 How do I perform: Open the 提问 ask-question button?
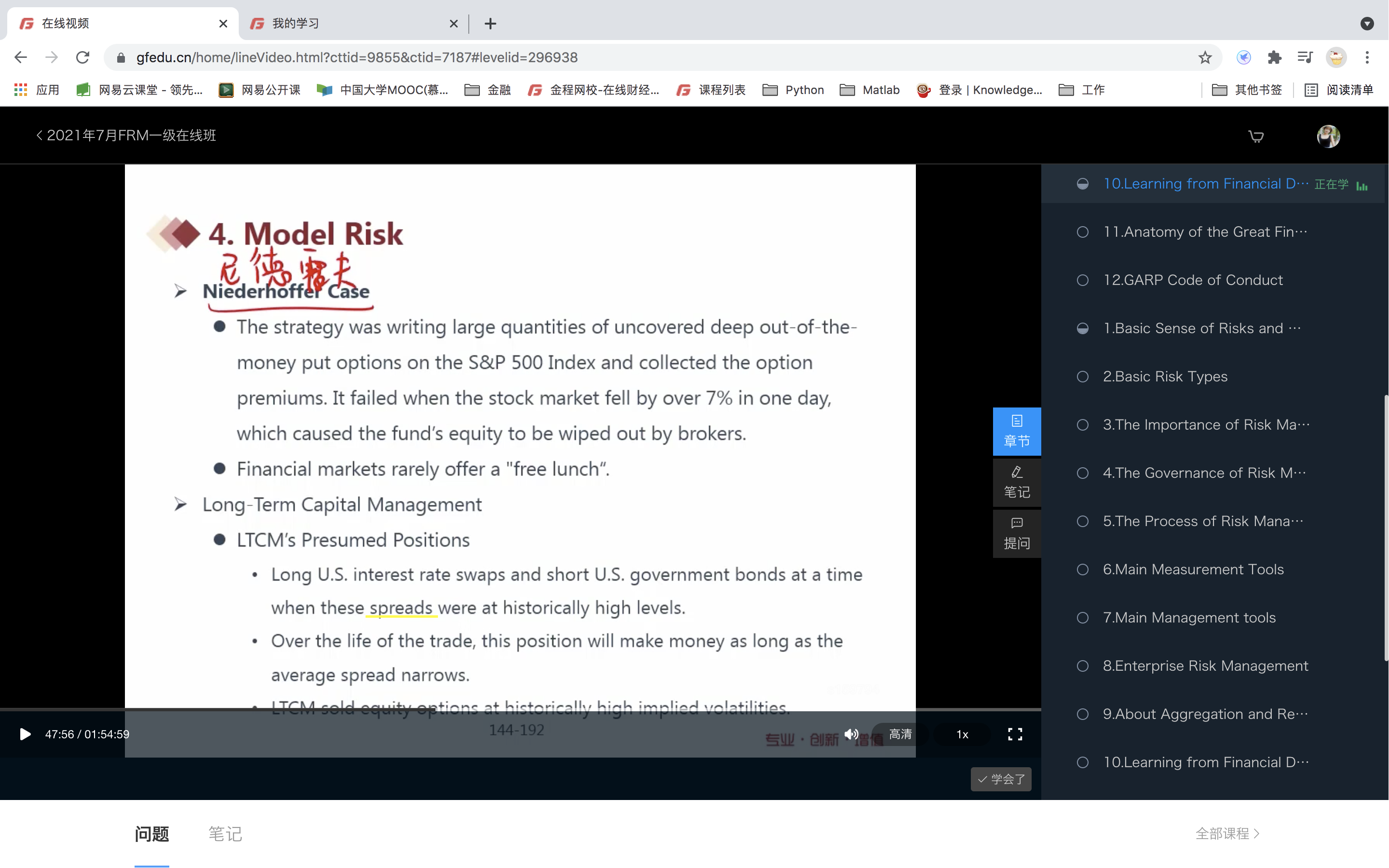click(x=1017, y=533)
